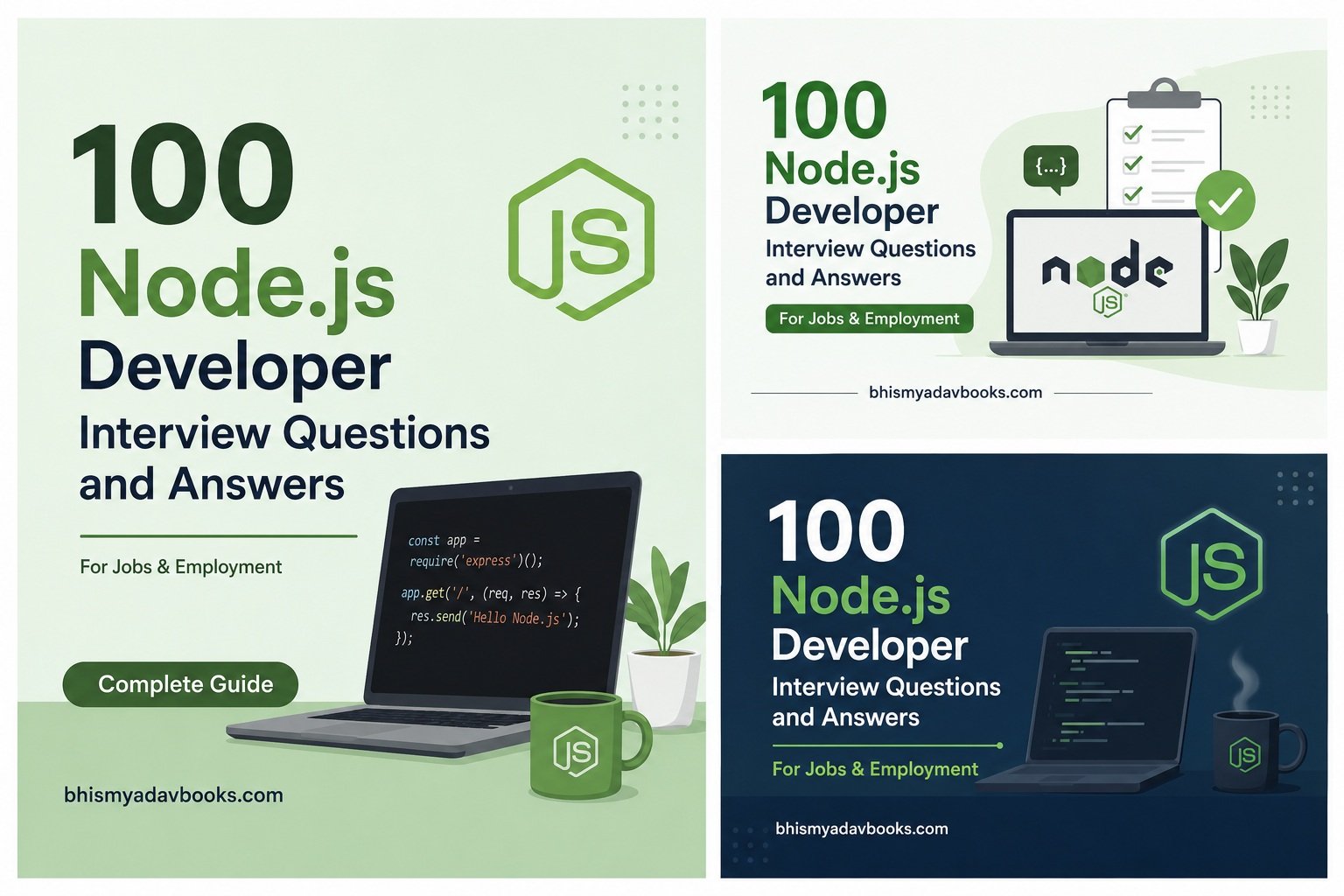Click the "res.send('Hello Node.js');" code line
1344x896 pixels.
(494, 617)
